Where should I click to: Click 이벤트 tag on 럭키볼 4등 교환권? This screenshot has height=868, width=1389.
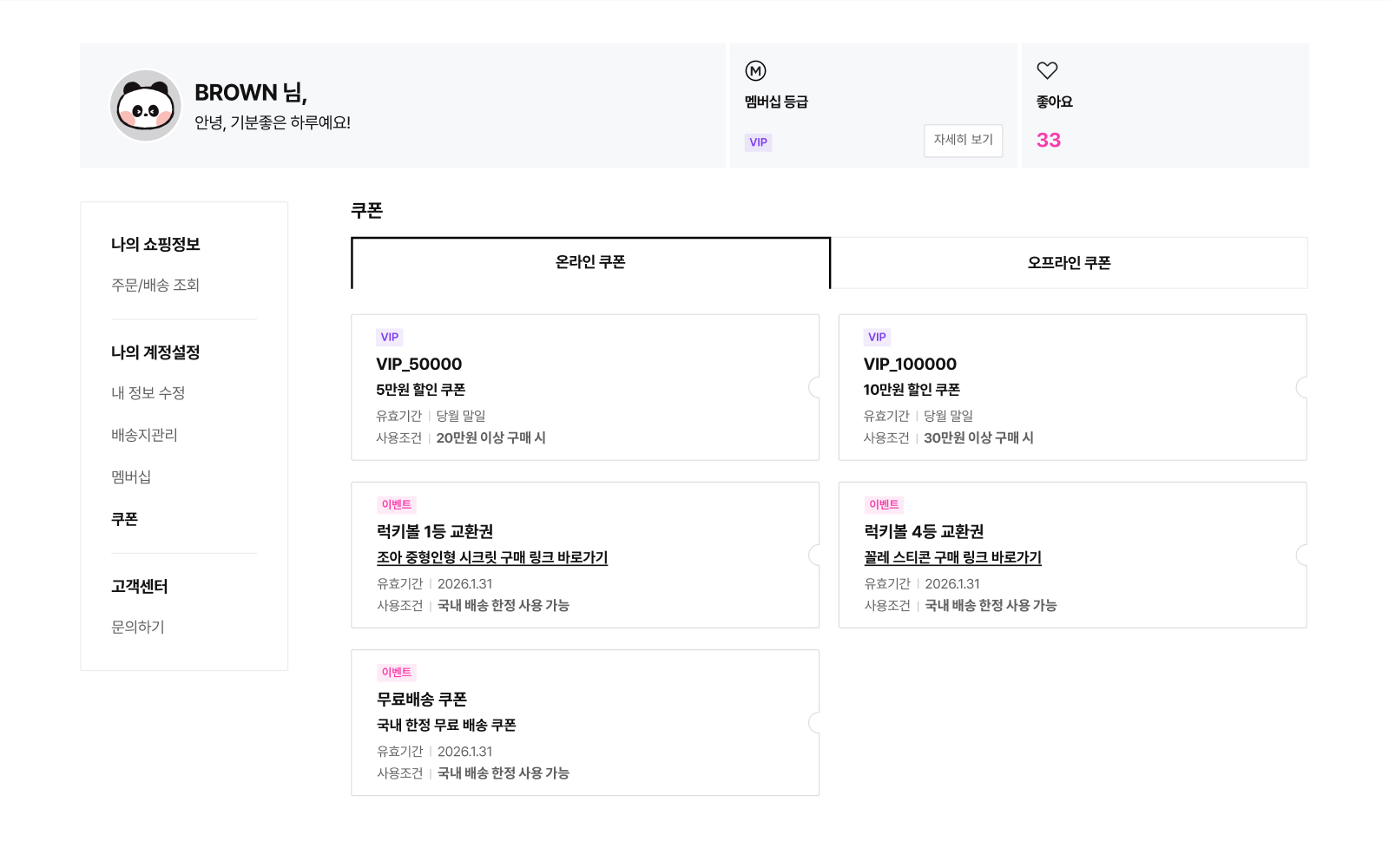884,504
